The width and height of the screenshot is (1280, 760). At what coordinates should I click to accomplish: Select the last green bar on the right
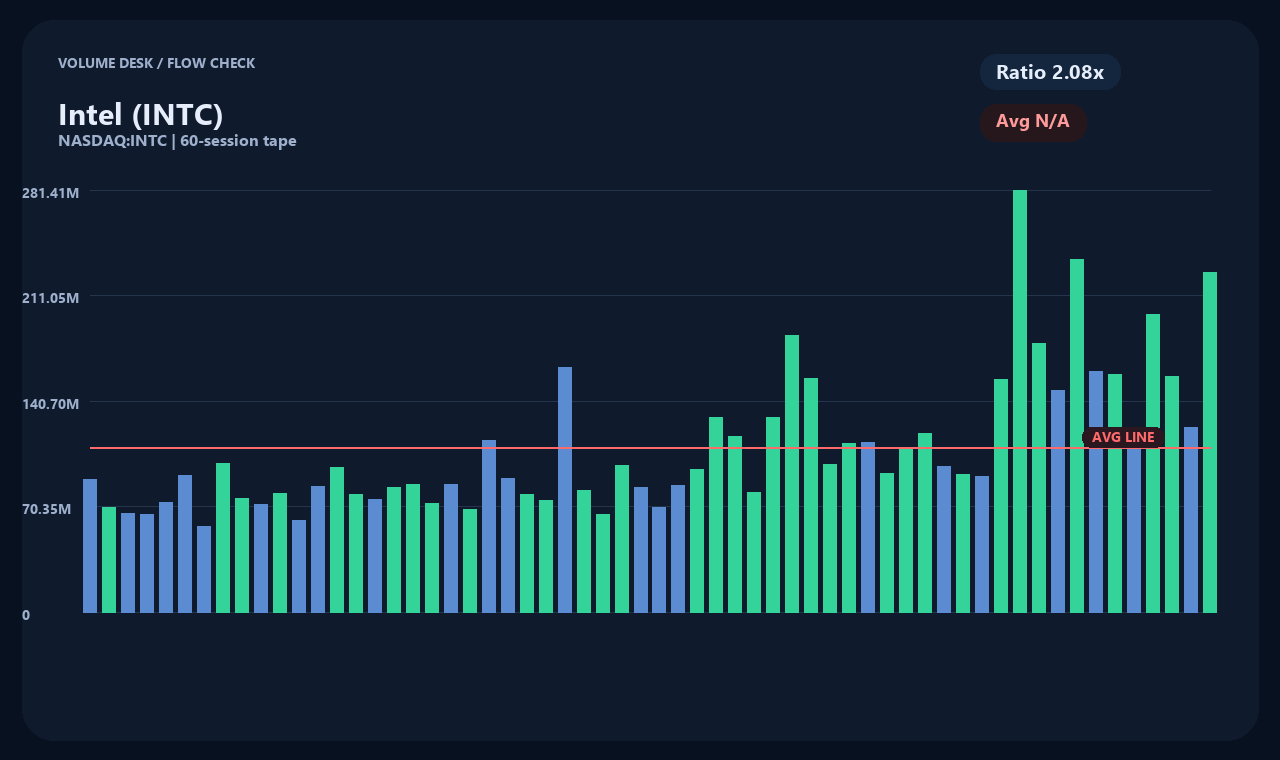(x=1210, y=442)
